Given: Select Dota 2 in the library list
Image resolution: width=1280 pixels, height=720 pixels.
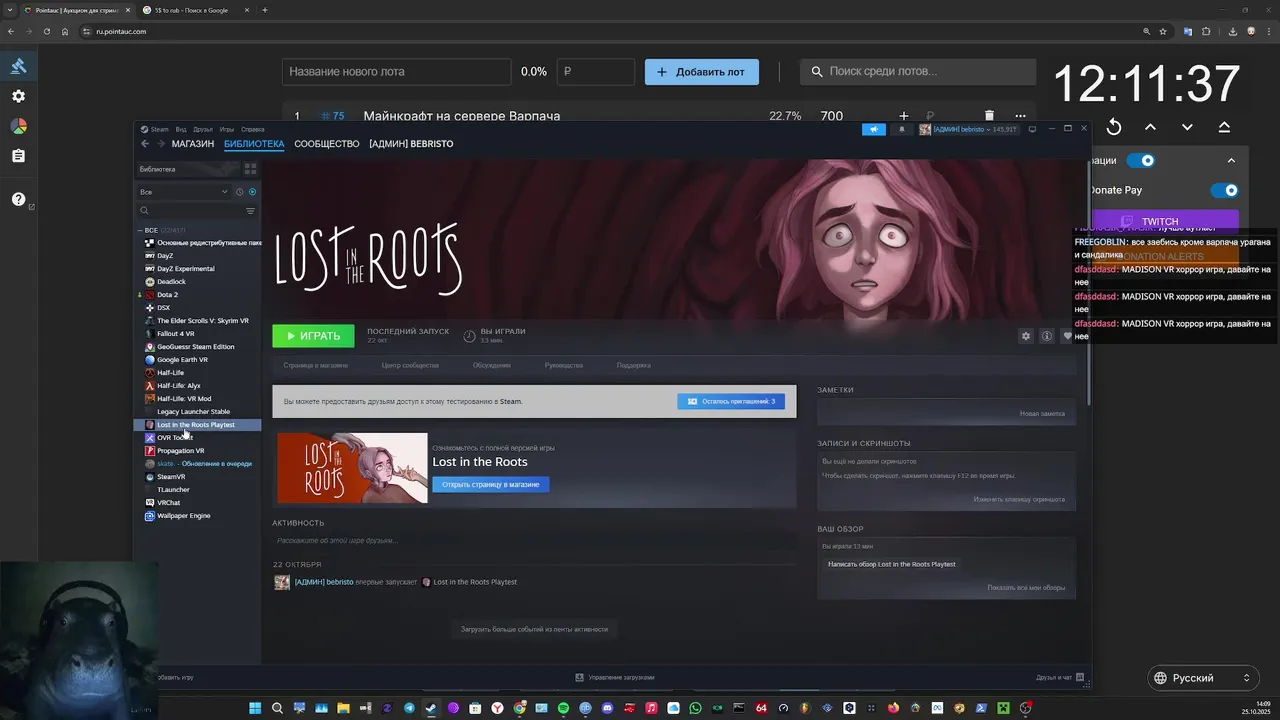Looking at the screenshot, I should pos(167,295).
